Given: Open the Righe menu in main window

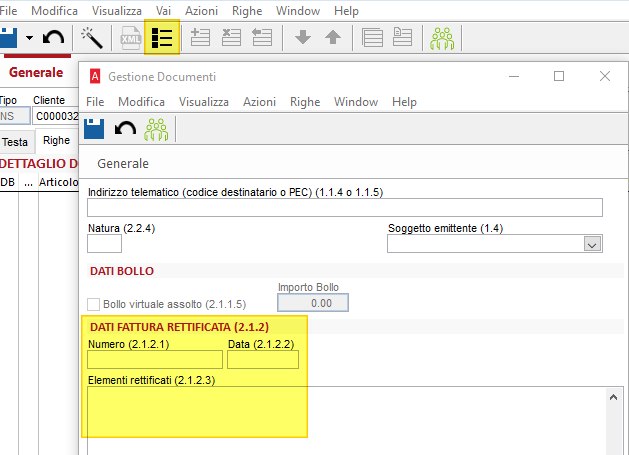Looking at the screenshot, I should [247, 11].
